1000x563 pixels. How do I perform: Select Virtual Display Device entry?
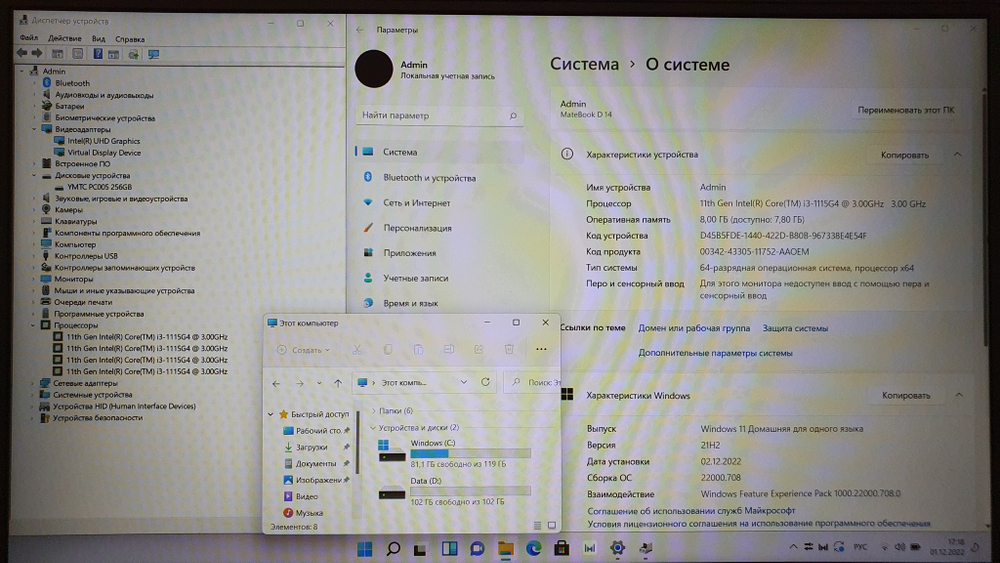tap(104, 152)
